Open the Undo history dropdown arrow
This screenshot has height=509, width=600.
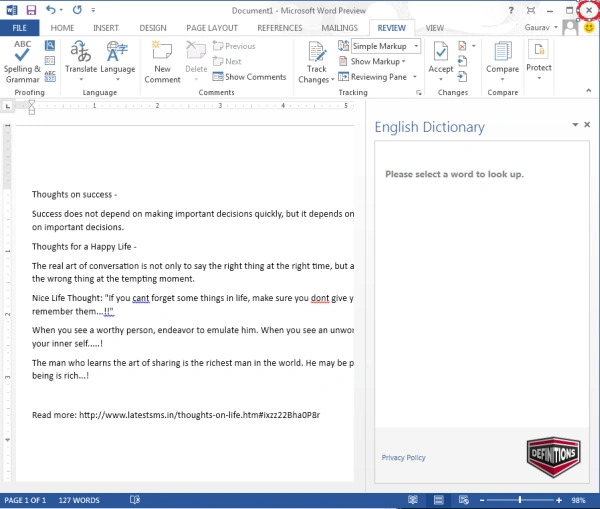tap(61, 10)
